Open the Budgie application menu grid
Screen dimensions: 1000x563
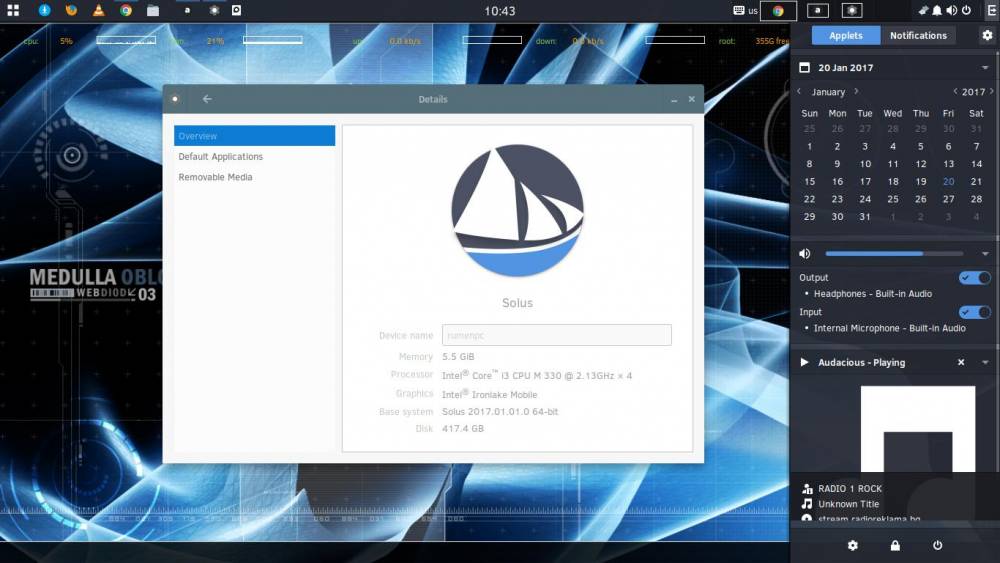coord(13,10)
